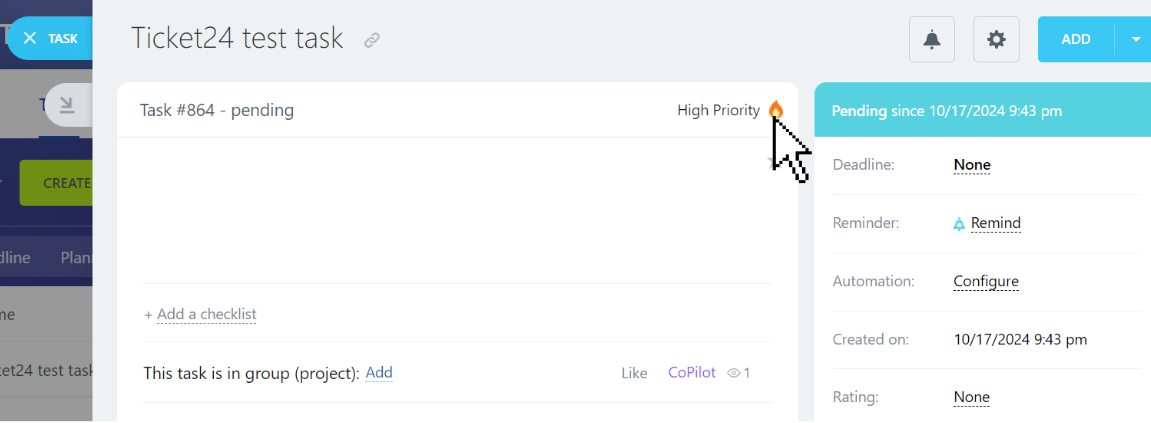
Task: Copy task link via chain icon
Action: click(372, 40)
